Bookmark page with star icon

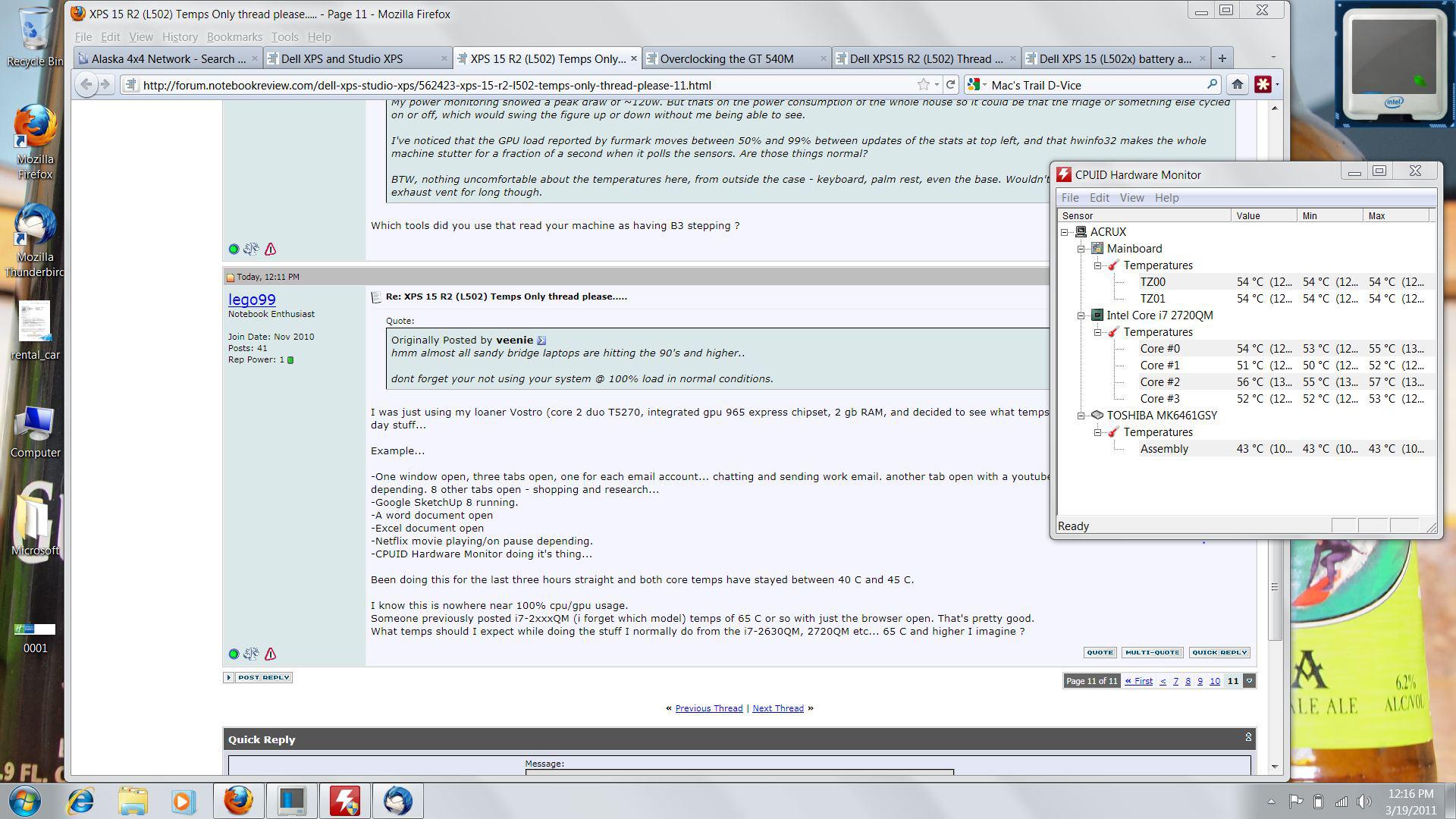(923, 85)
